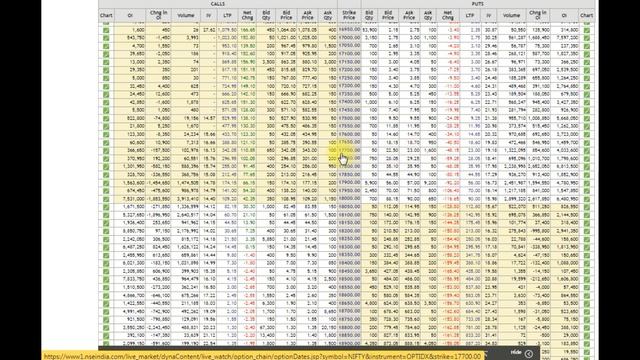Open puts chart icon for strike 17650.00
The image size is (640, 360).
click(587, 142)
